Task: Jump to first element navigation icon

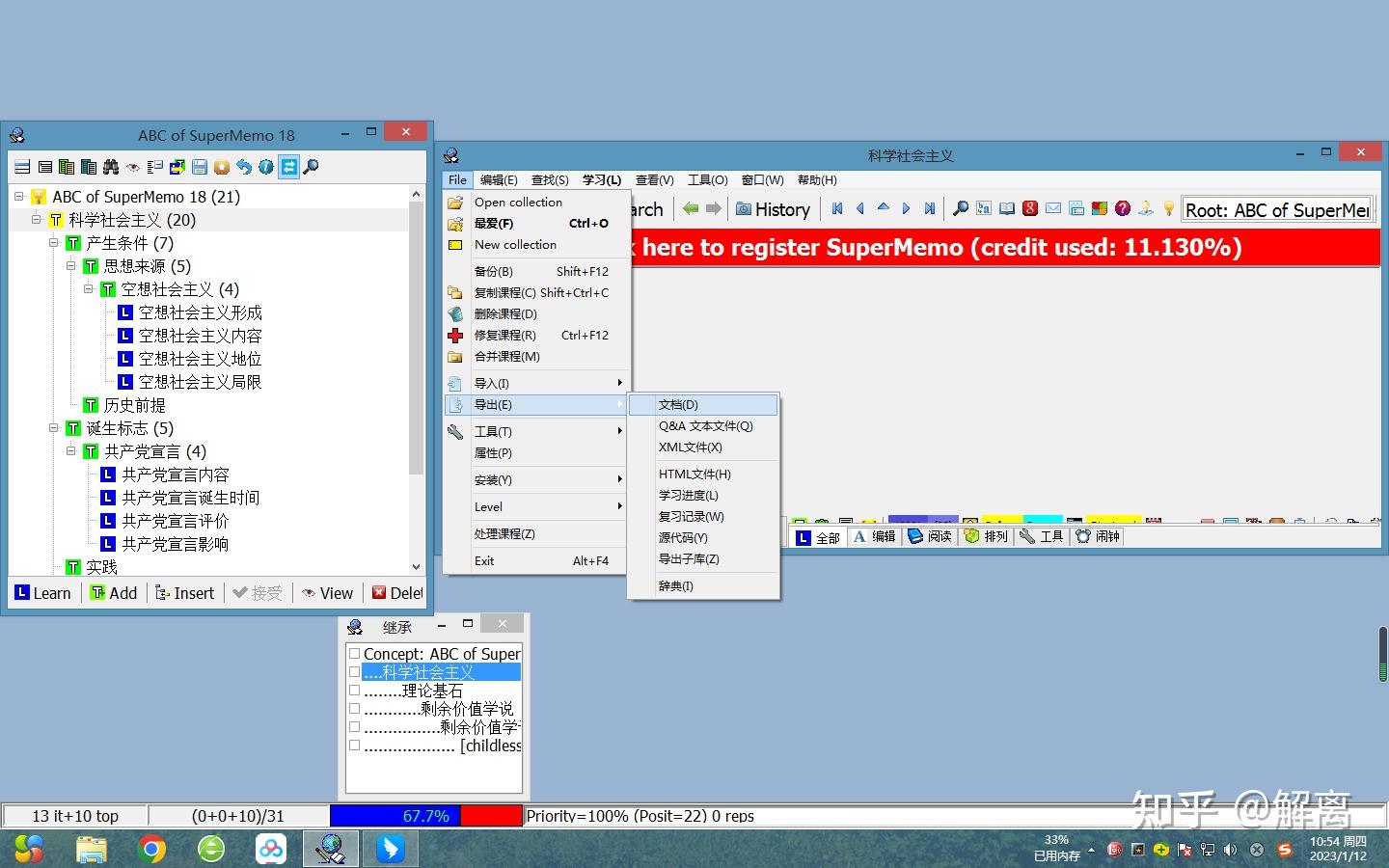Action: point(837,208)
